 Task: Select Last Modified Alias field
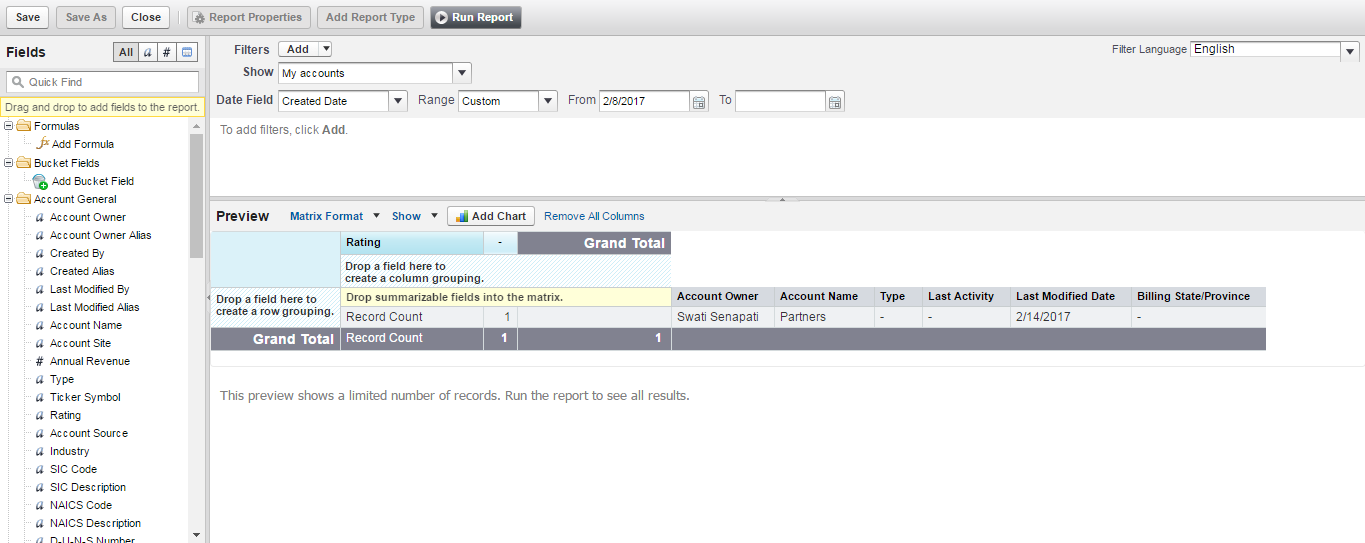(x=95, y=307)
